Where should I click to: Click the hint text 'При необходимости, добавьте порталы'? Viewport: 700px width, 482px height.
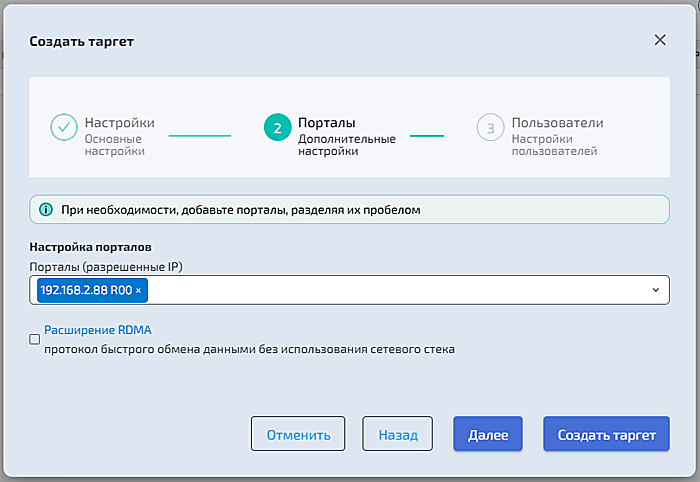[x=173, y=210]
